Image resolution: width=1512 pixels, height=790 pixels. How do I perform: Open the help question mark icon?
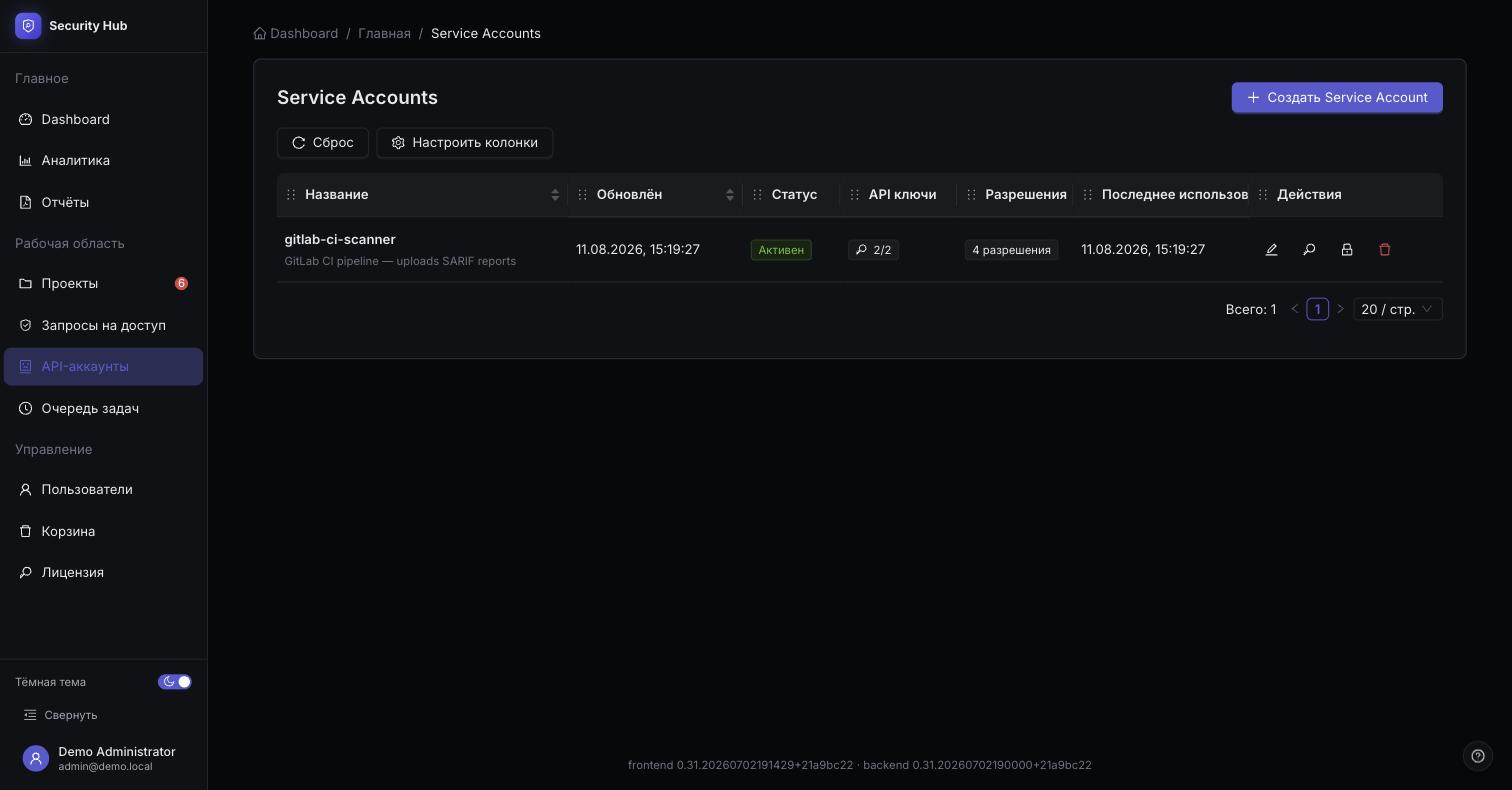[1478, 756]
